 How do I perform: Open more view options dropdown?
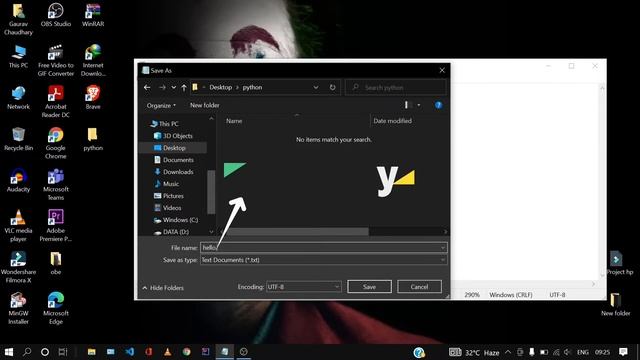418,105
